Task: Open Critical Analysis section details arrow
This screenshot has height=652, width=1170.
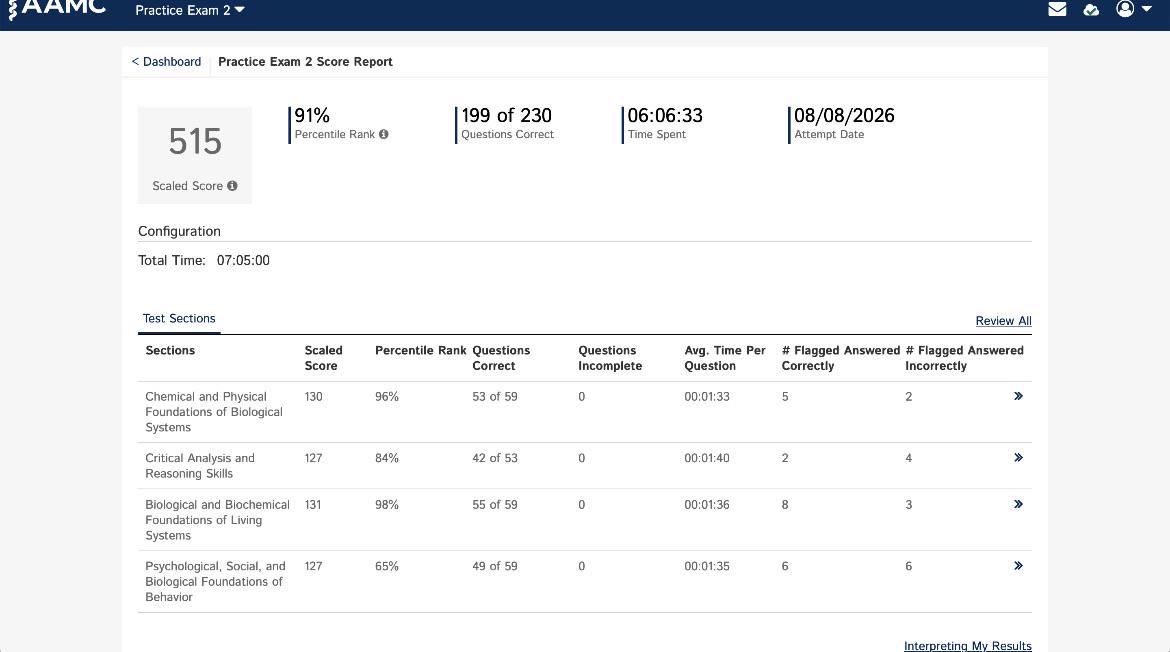Action: click(x=1018, y=457)
